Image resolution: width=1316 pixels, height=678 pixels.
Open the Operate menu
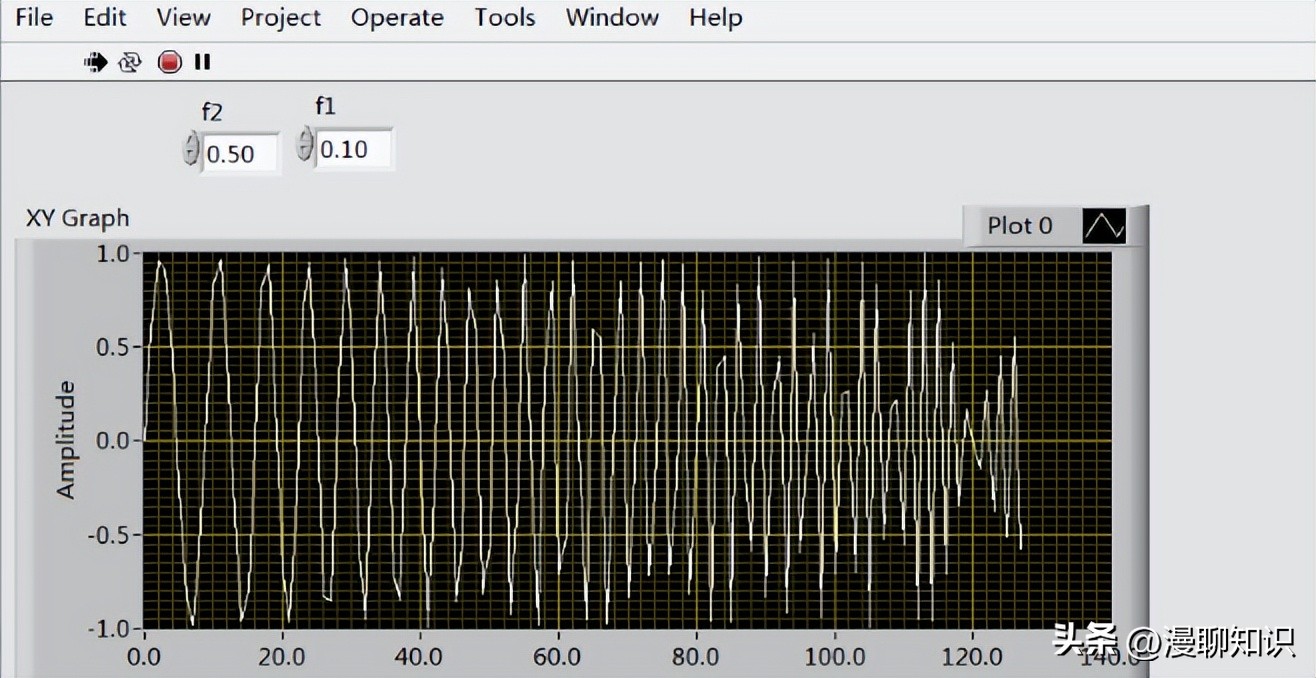tap(397, 17)
